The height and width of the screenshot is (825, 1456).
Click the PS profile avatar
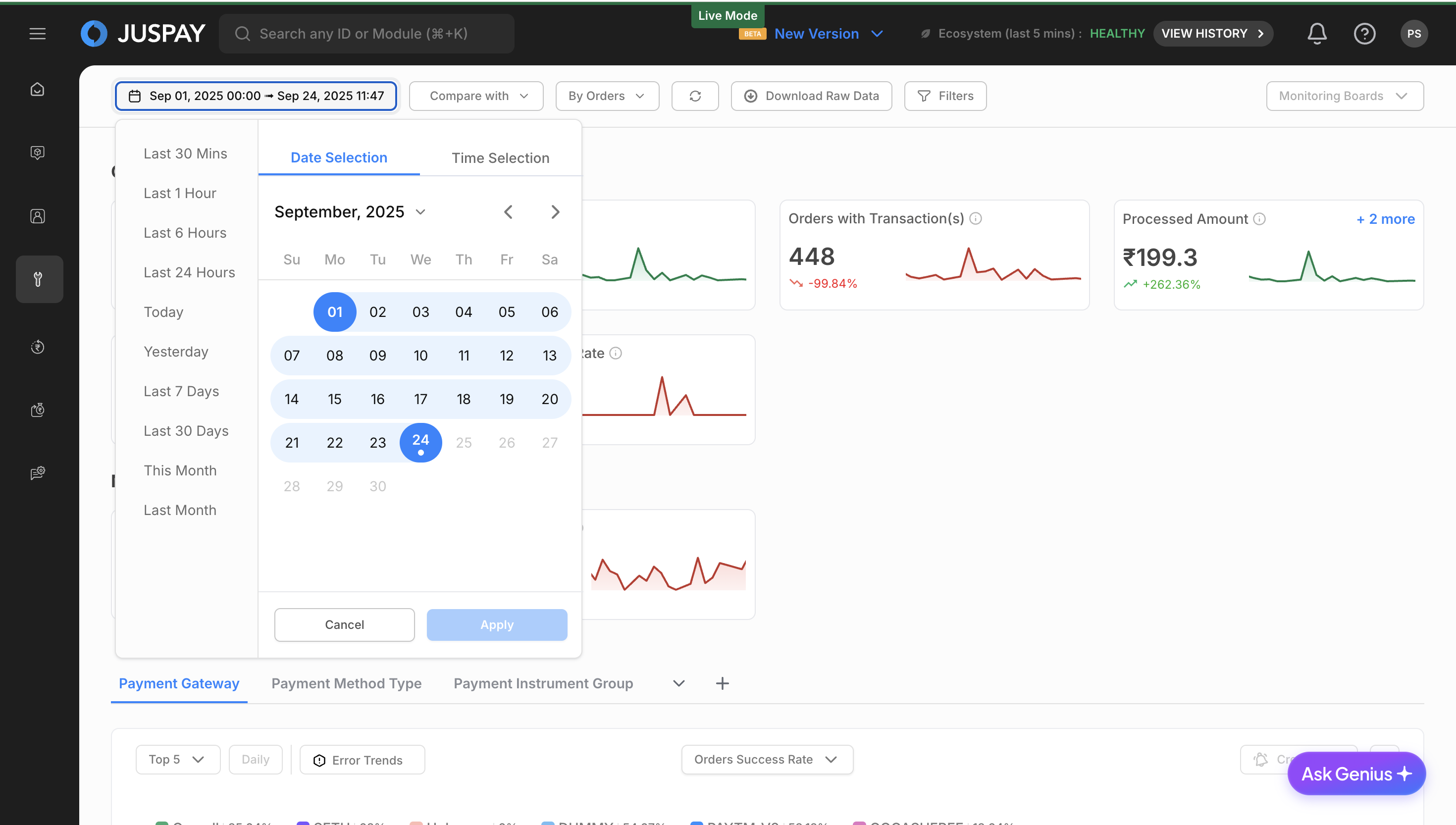(x=1413, y=34)
